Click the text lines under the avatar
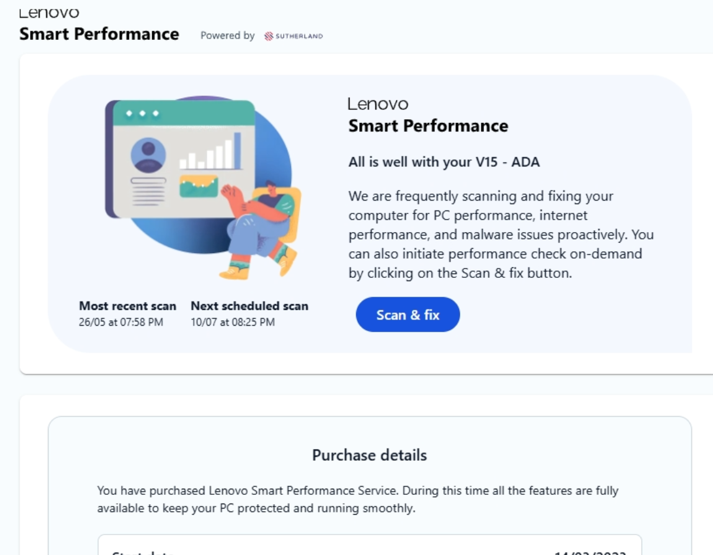This screenshot has width=713, height=556. click(x=148, y=192)
